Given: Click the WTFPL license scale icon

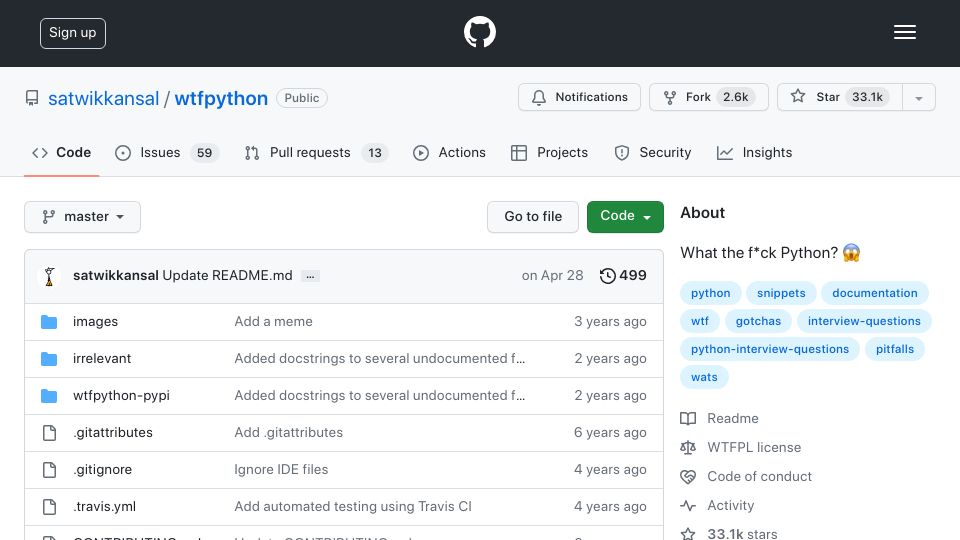Looking at the screenshot, I should tap(688, 448).
